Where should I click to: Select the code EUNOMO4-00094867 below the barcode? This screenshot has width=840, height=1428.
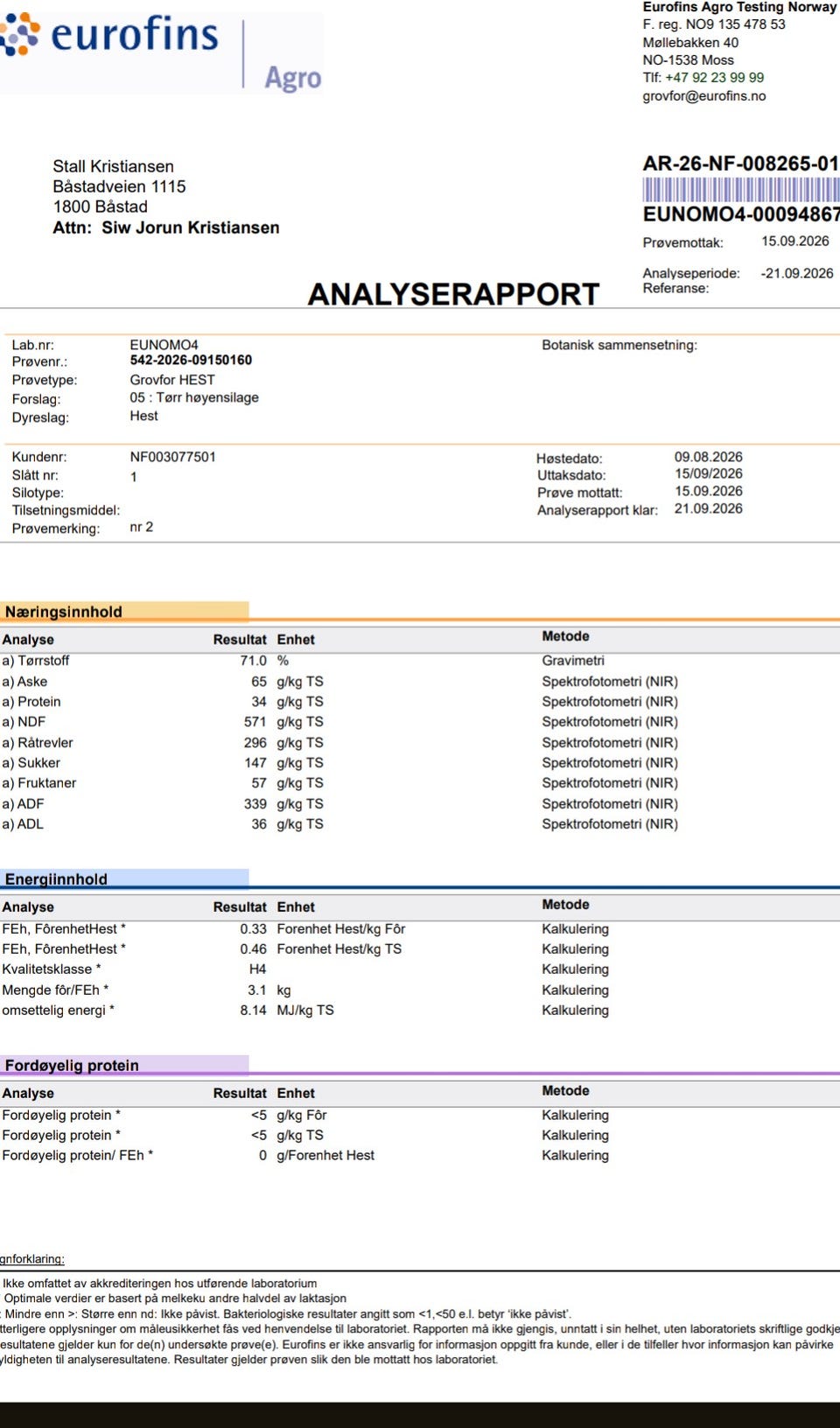pos(741,214)
